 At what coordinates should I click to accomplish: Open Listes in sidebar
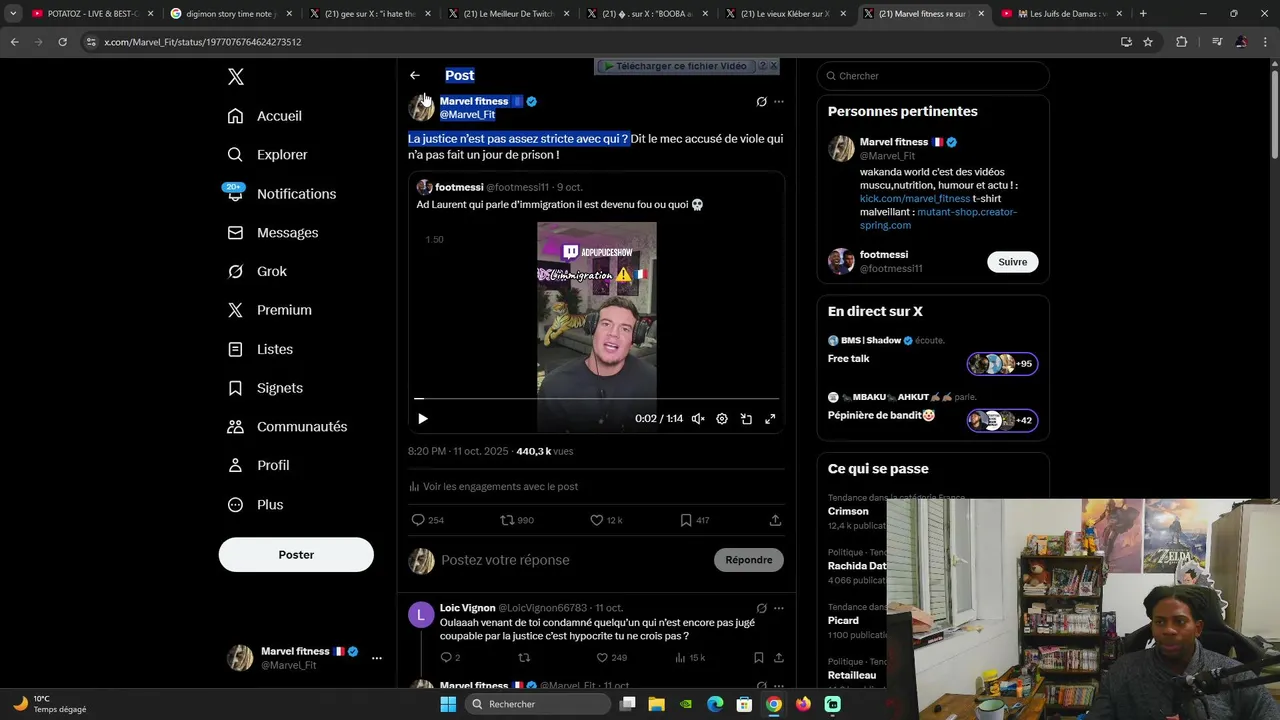tap(260, 349)
